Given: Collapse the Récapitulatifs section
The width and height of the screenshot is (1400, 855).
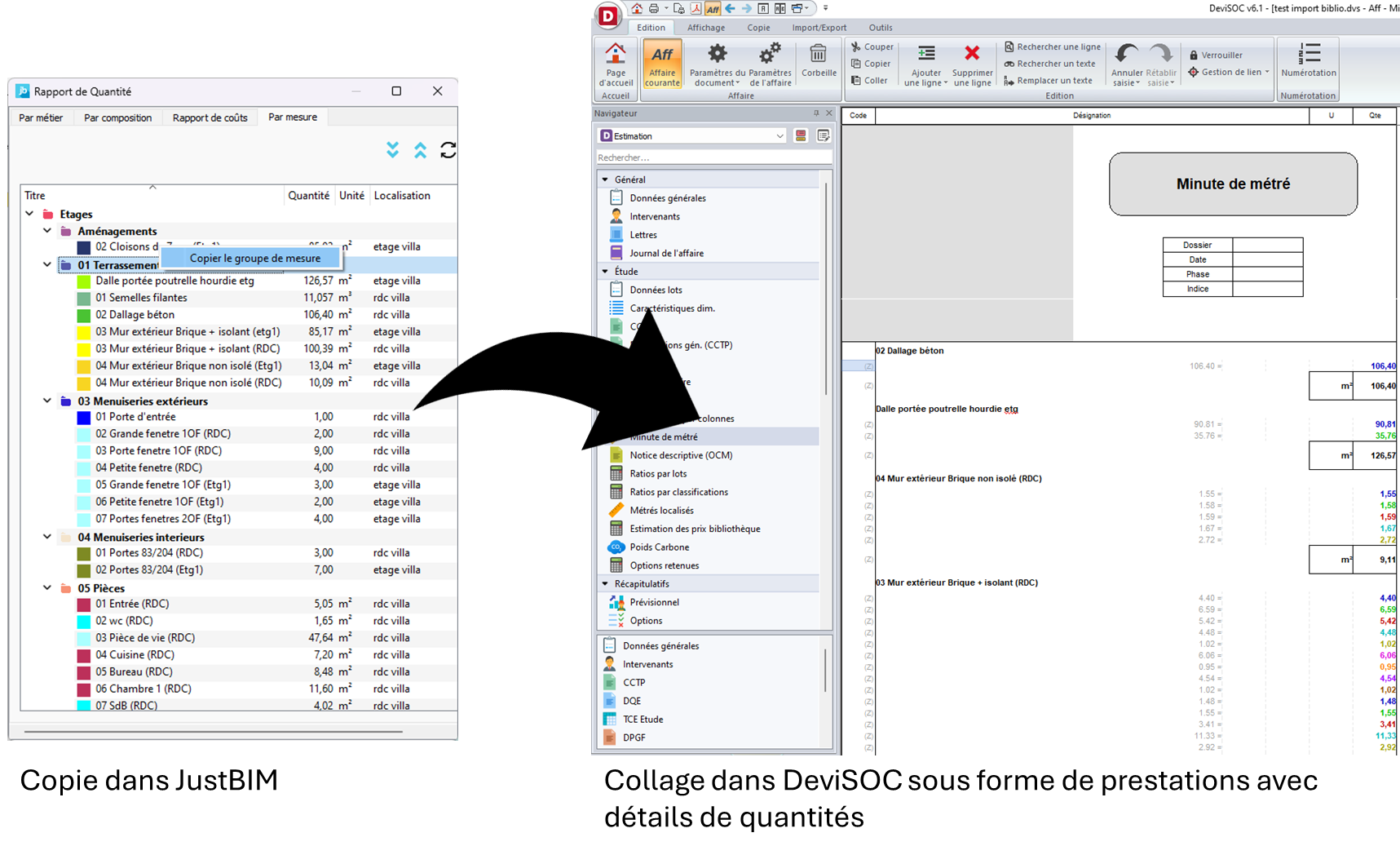Looking at the screenshot, I should [x=605, y=584].
